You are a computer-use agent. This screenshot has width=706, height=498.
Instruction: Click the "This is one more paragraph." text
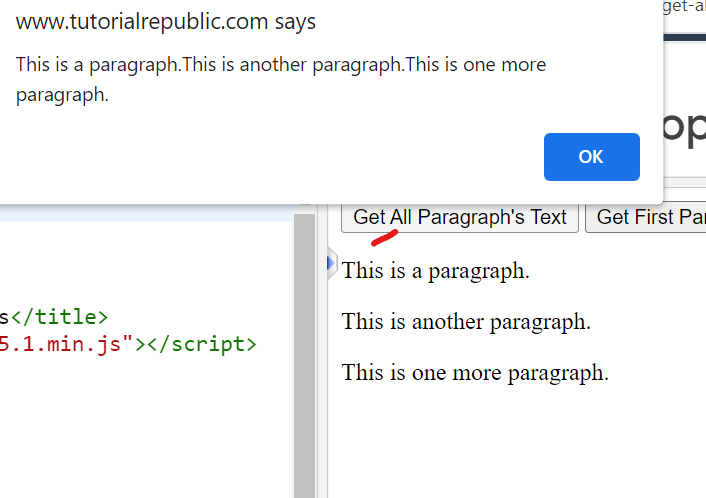pyautogui.click(x=475, y=373)
